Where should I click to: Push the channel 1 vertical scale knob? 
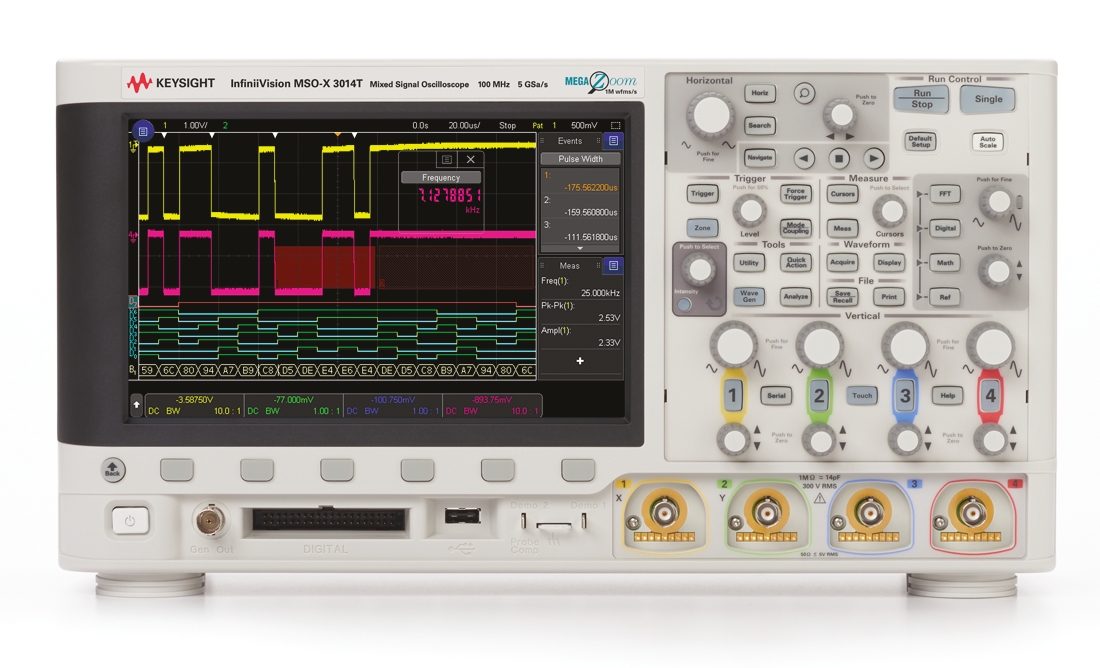pos(733,344)
